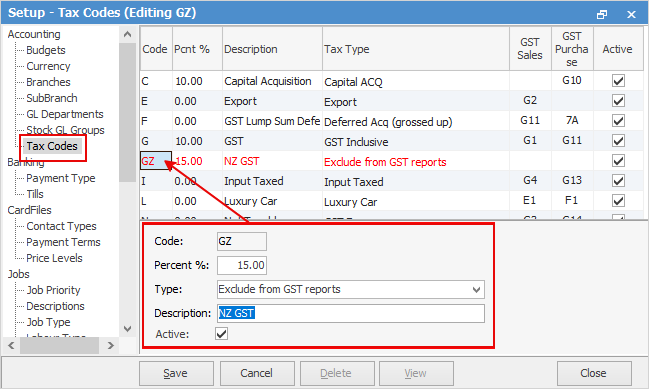This screenshot has width=649, height=389.
Task: Open the Type dropdown in edit form
Action: [x=476, y=289]
